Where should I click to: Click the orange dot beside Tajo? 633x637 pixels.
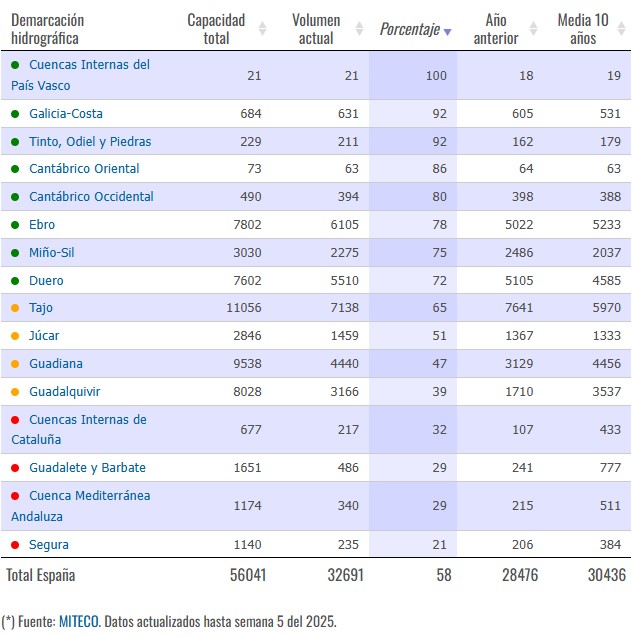[x=15, y=308]
